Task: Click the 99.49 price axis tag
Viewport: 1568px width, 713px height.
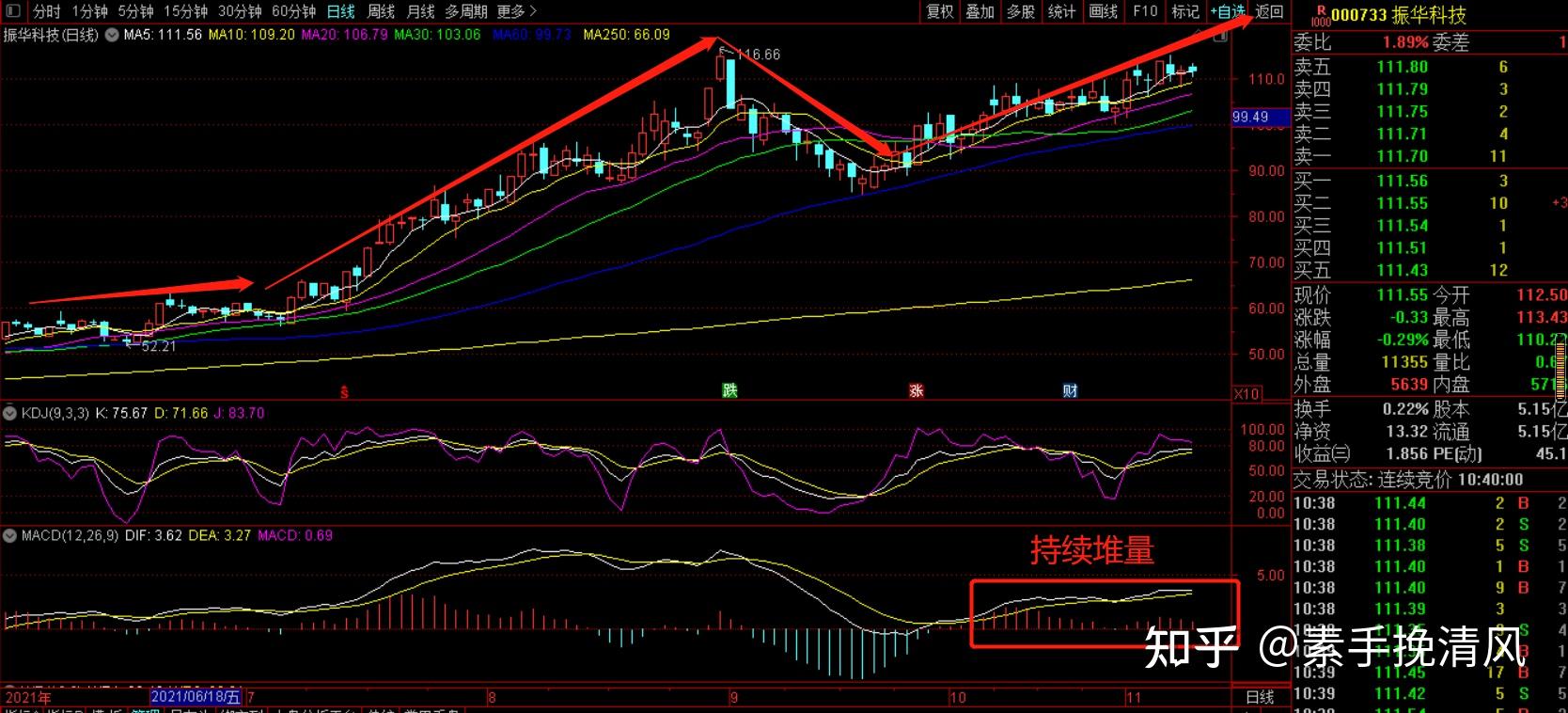Action: (x=1259, y=117)
